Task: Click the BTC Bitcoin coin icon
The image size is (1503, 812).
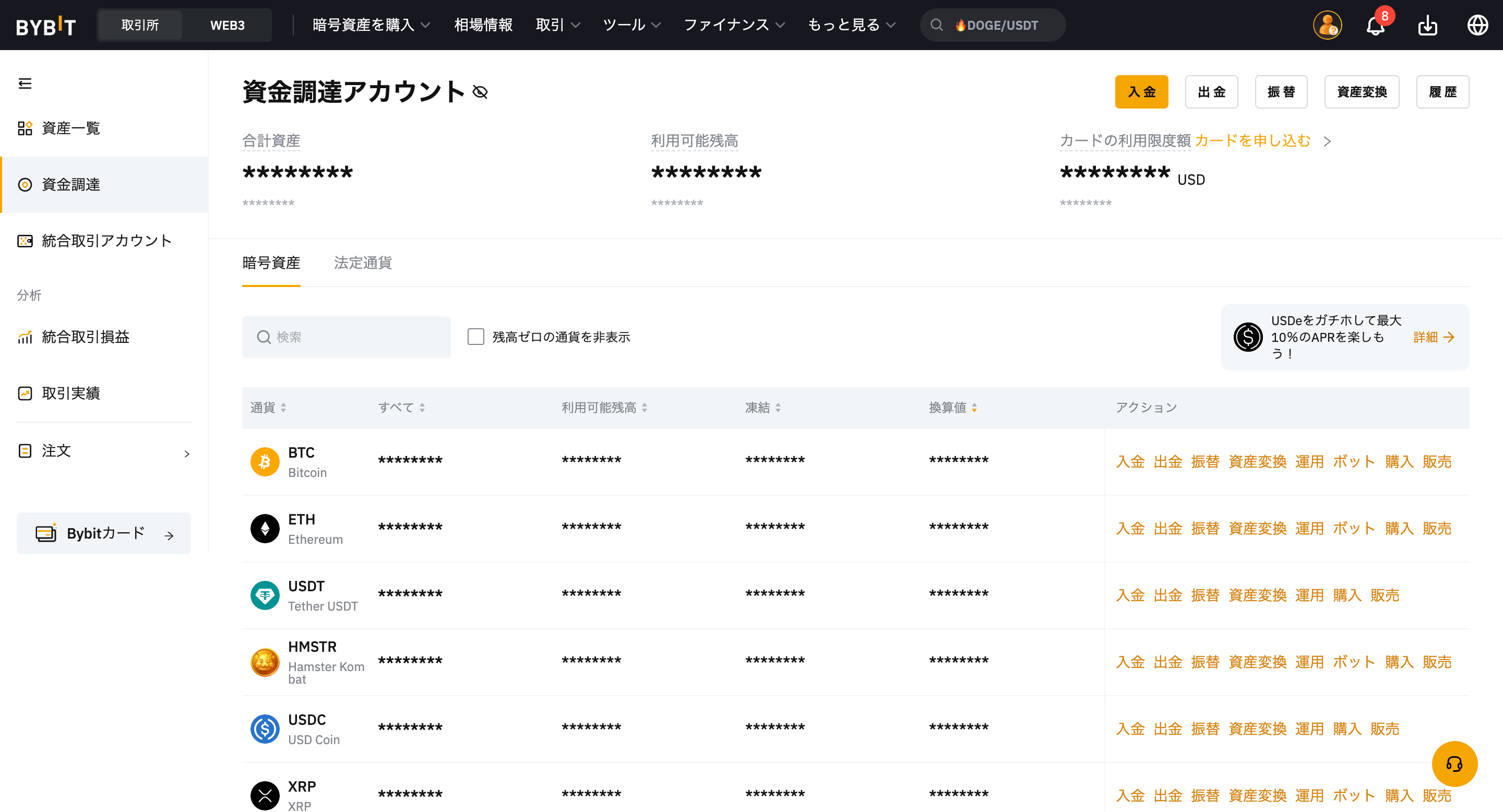Action: (x=265, y=461)
